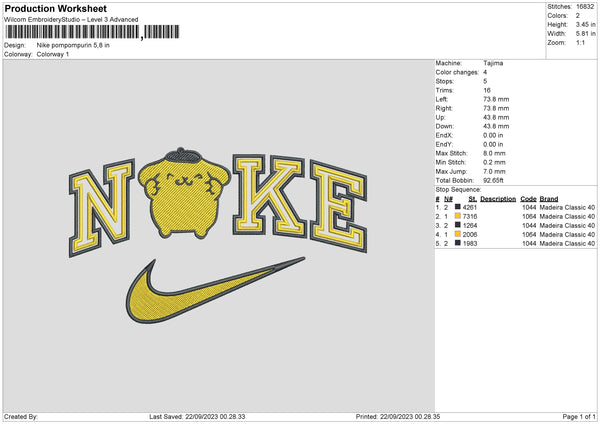Click the embroidered letter K in the preview
The width and height of the screenshot is (600, 424).
[x=269, y=196]
